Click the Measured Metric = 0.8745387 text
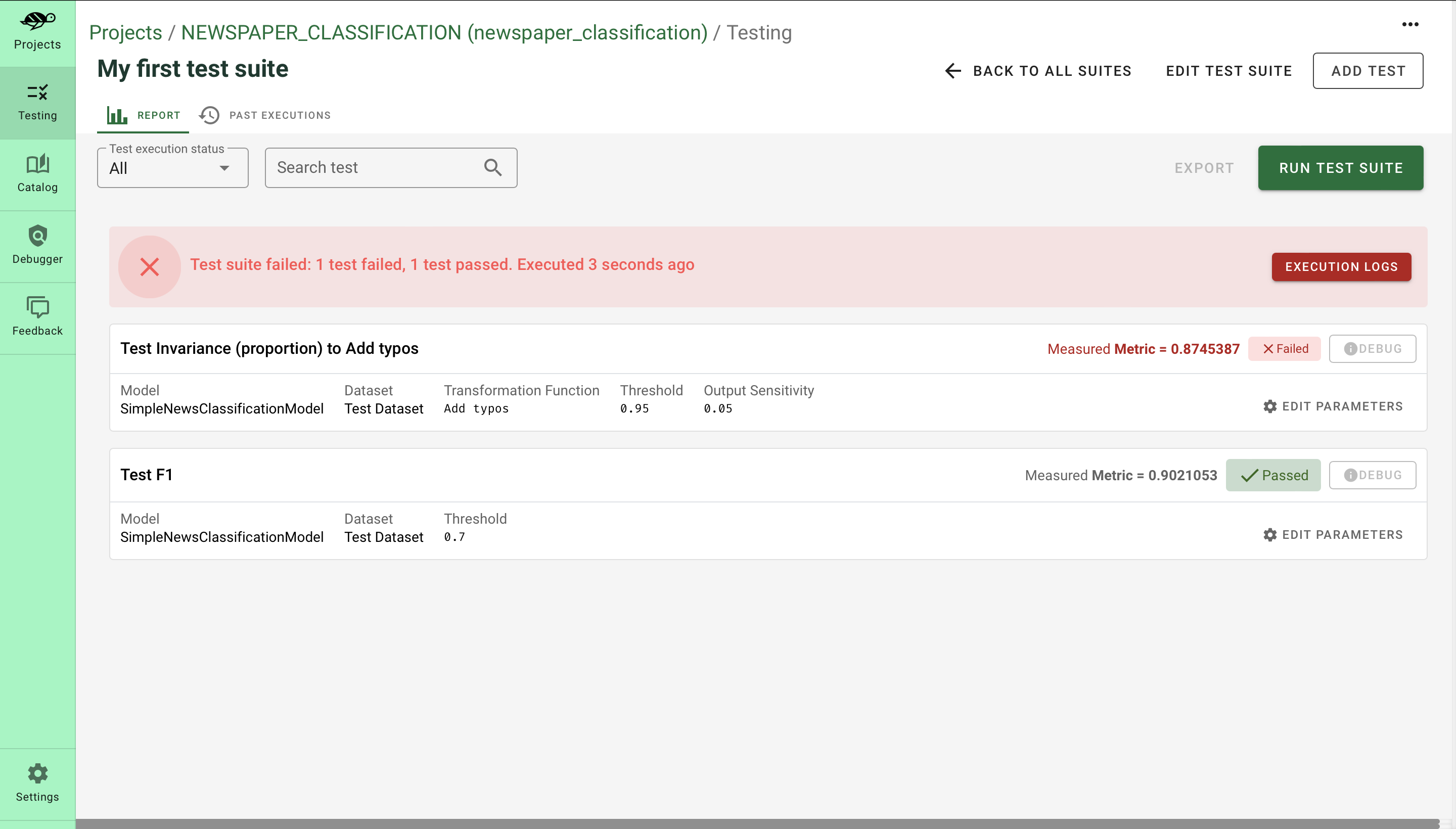Image resolution: width=1456 pixels, height=829 pixels. [1144, 348]
